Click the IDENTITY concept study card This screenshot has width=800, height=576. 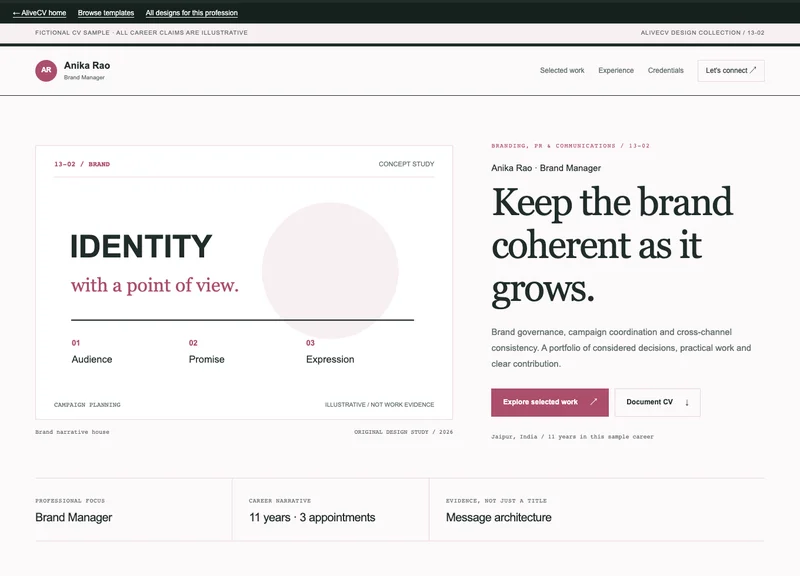pyautogui.click(x=244, y=282)
